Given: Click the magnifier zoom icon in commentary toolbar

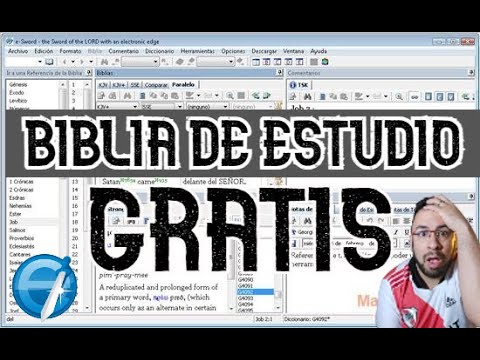Looking at the screenshot, I should (399, 96).
